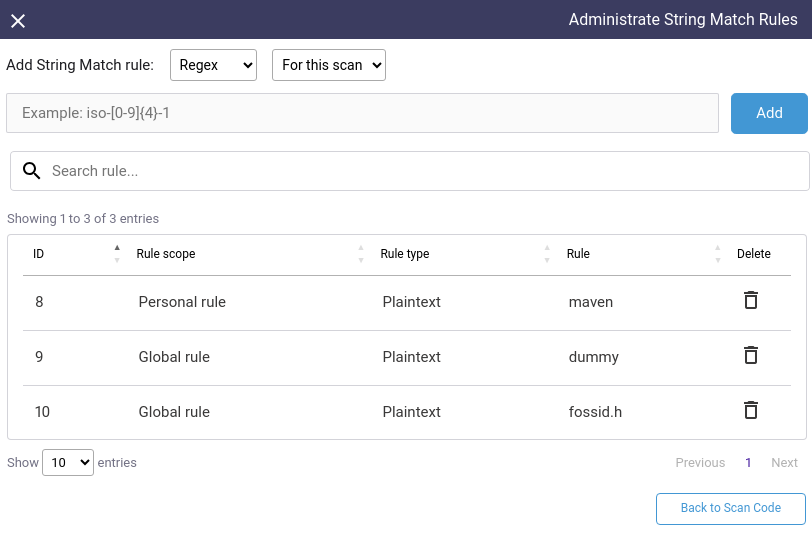Screen dimensions: 812x542
Task: Click the fossid.h rule text
Action: [x=595, y=412]
